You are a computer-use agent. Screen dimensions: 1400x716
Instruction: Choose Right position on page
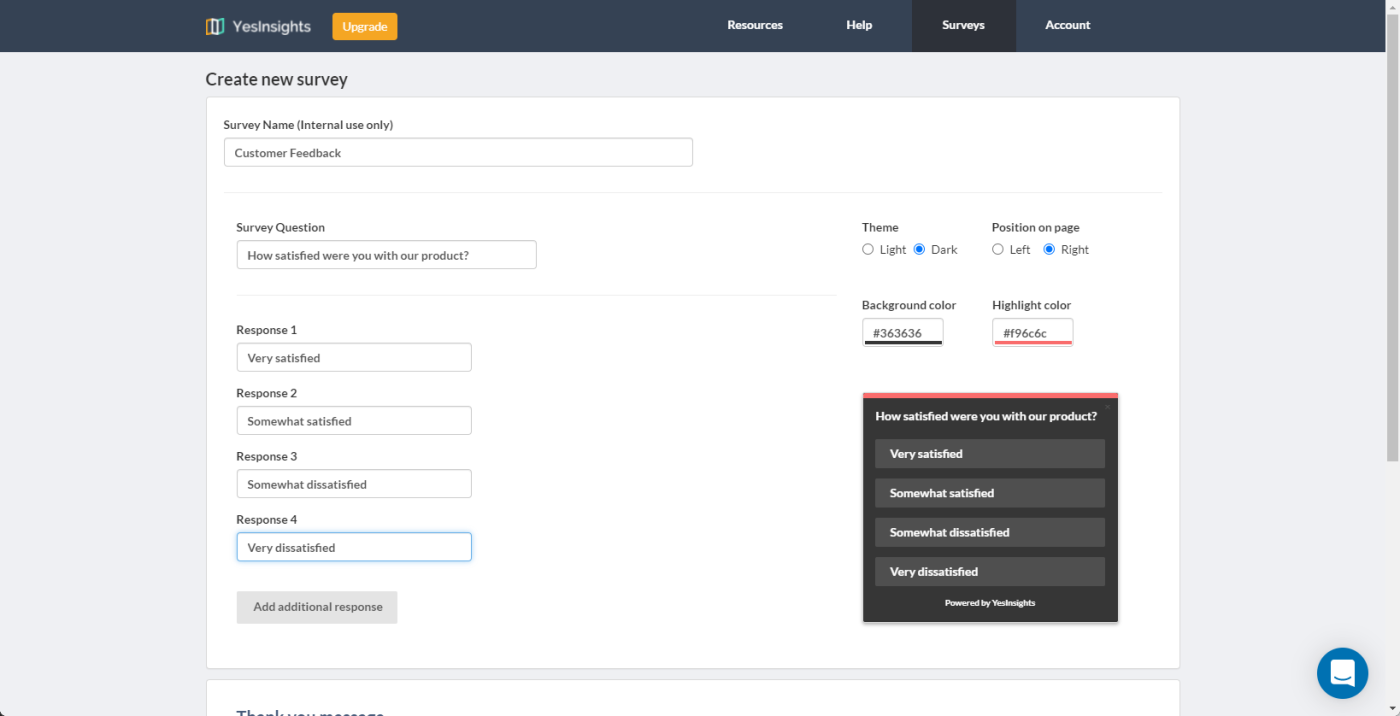pyautogui.click(x=1049, y=249)
